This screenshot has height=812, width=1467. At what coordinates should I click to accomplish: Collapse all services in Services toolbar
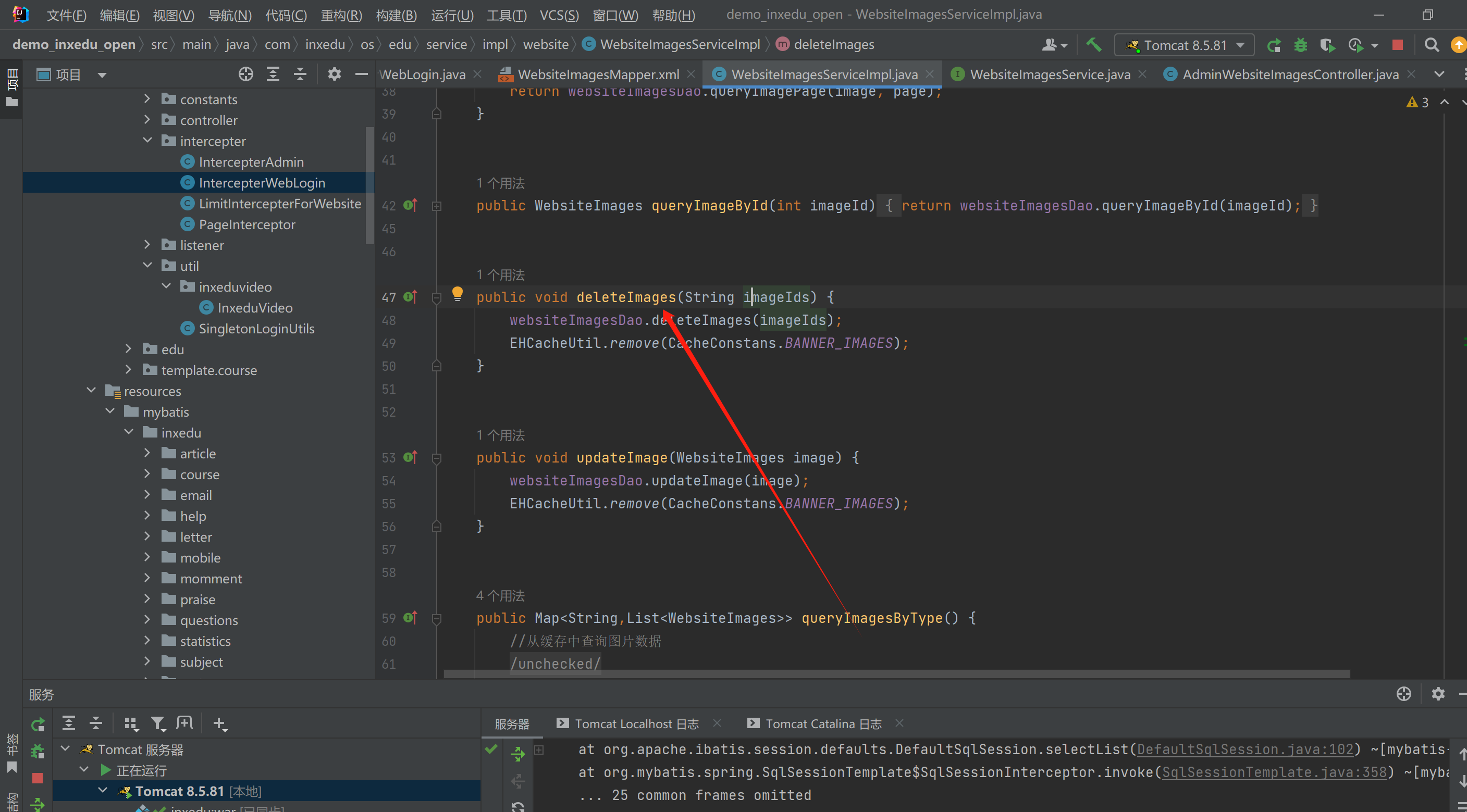96,723
